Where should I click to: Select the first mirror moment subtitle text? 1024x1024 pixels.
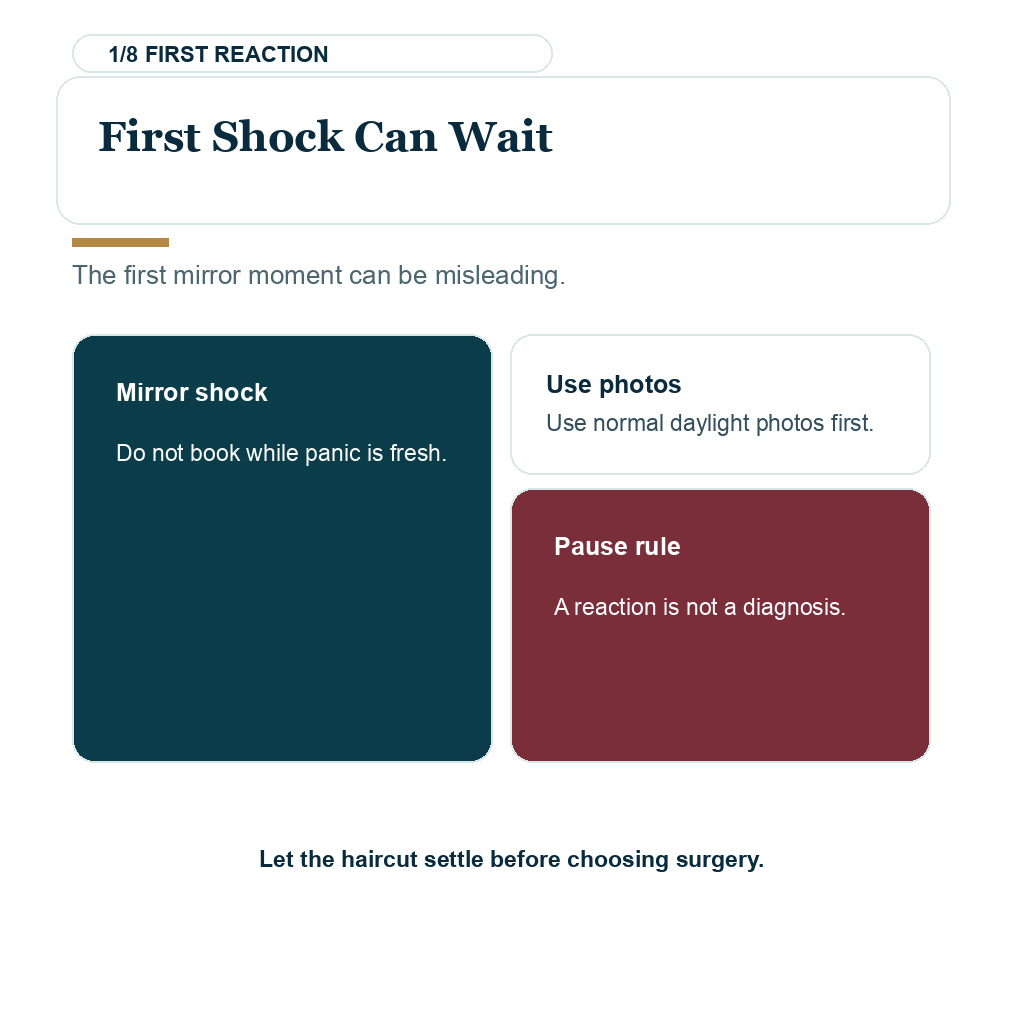tap(319, 275)
